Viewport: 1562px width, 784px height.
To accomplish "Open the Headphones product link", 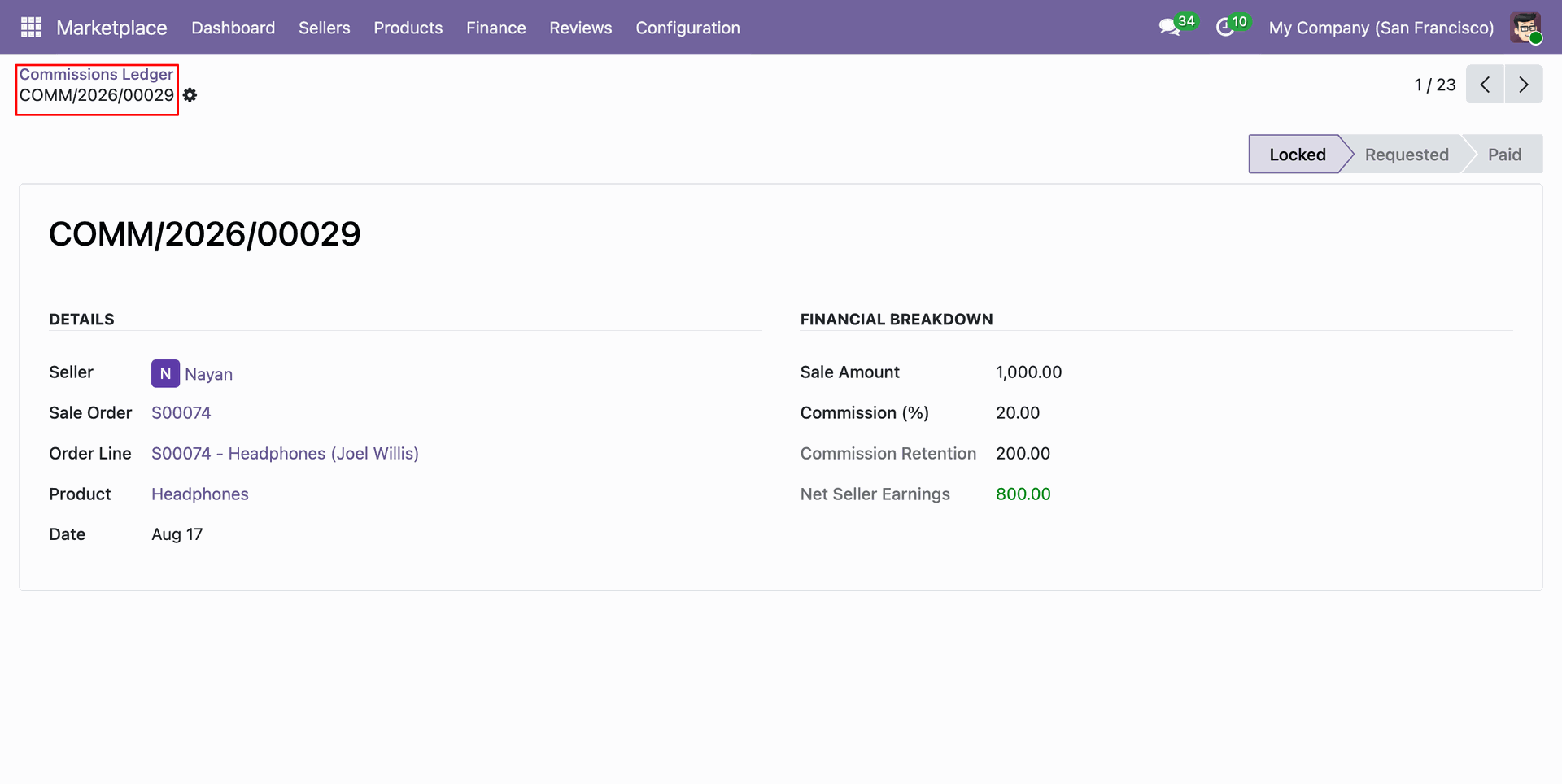I will [200, 494].
